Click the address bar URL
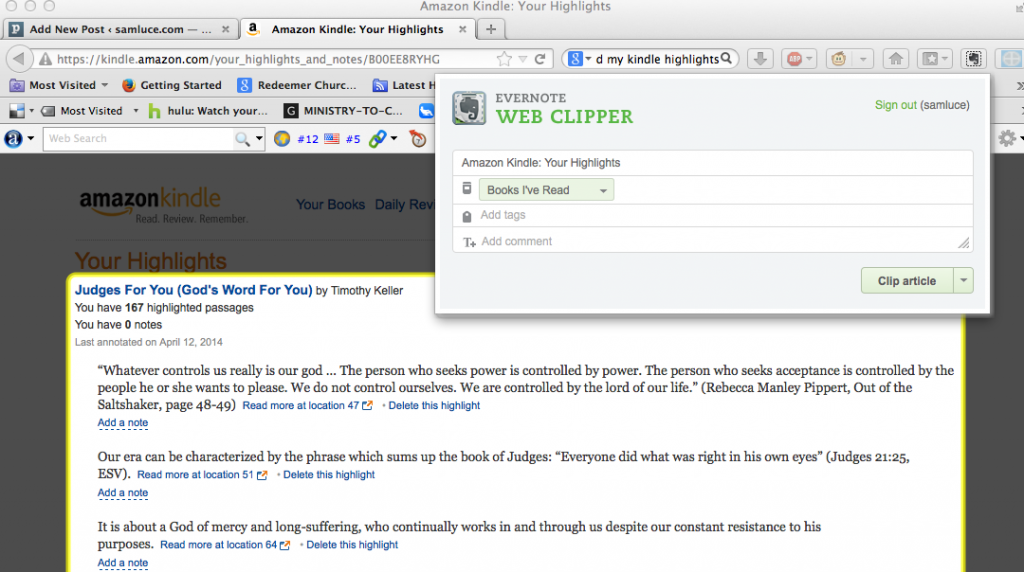Screen dimensions: 1024x572 [x=248, y=59]
